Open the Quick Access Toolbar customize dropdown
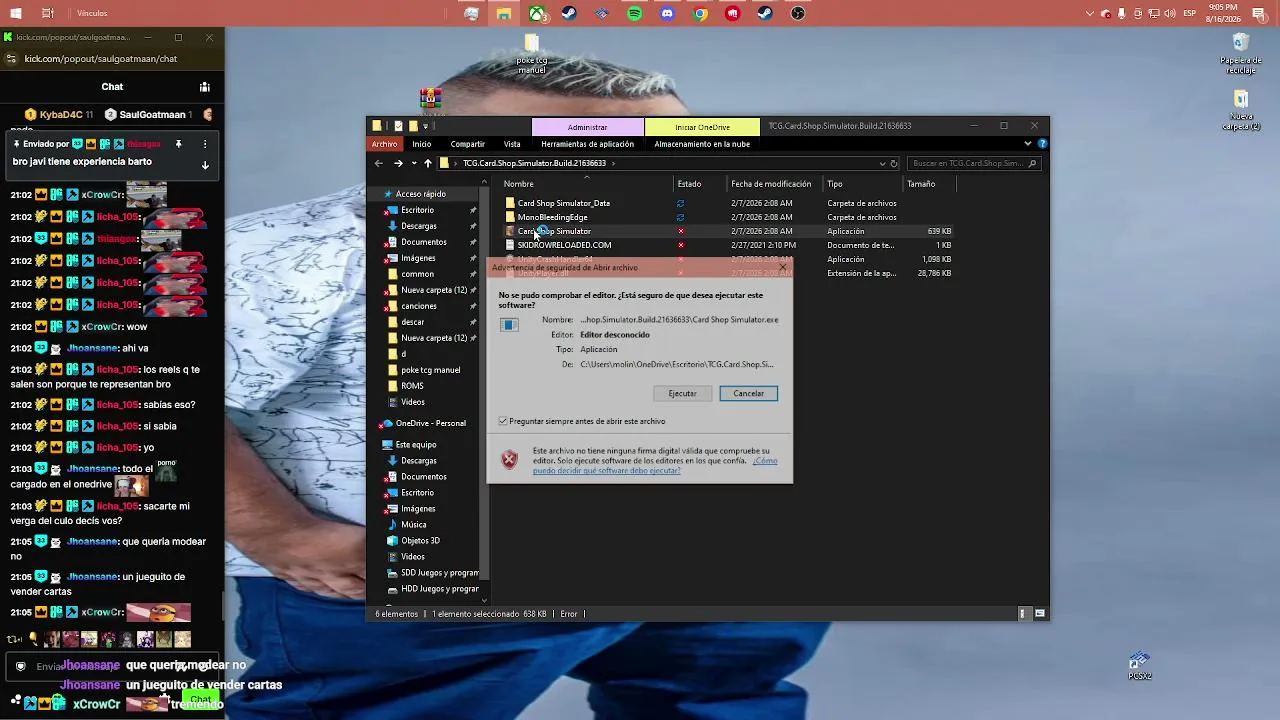 coord(425,126)
